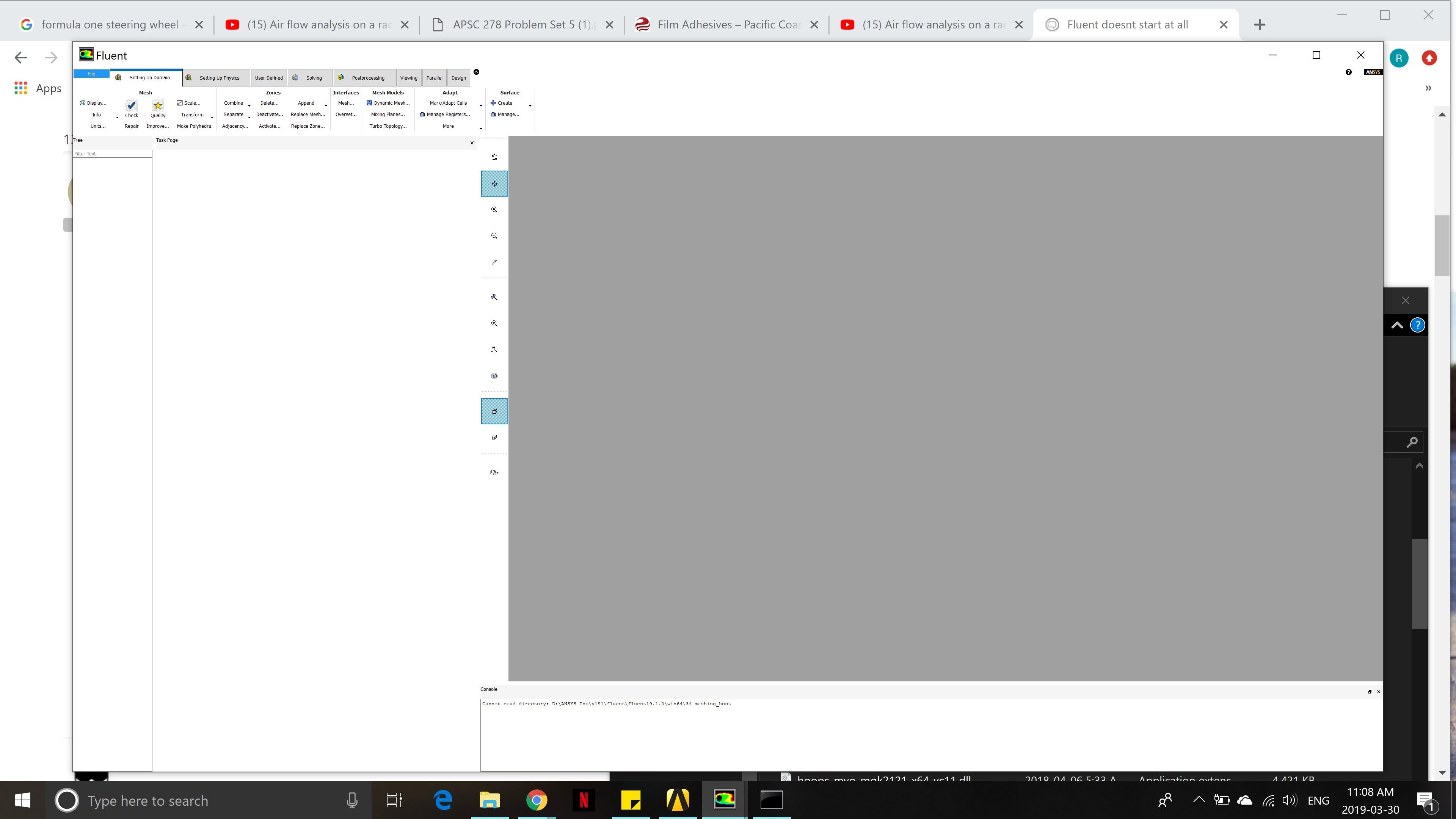The height and width of the screenshot is (819, 1456).
Task: Toggle the highlighted cube projection button
Action: 494,411
